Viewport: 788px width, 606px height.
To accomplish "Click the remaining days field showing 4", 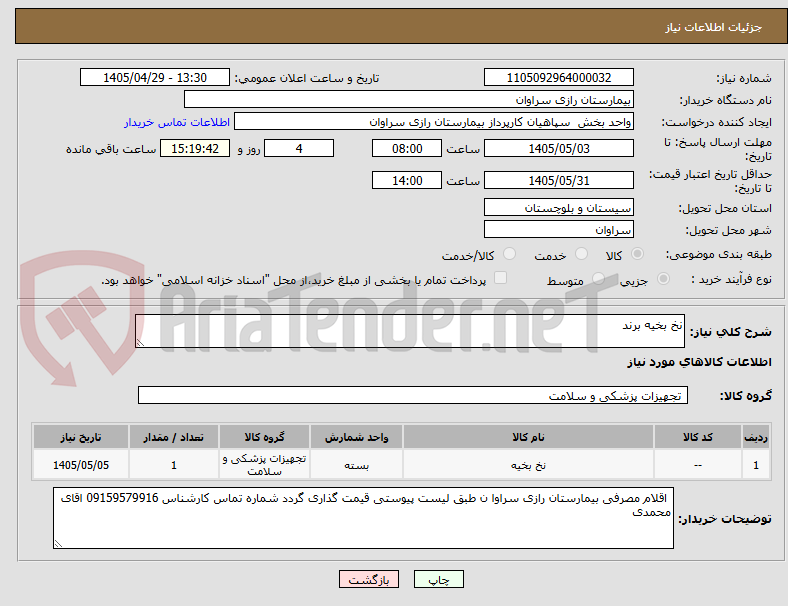I will pyautogui.click(x=299, y=148).
